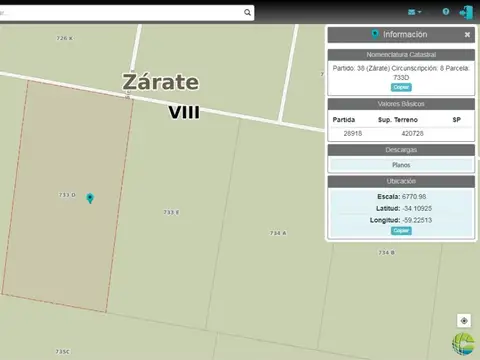The image size is (480, 360).
Task: Open the mail dropdown in top bar
Action: pyautogui.click(x=414, y=12)
